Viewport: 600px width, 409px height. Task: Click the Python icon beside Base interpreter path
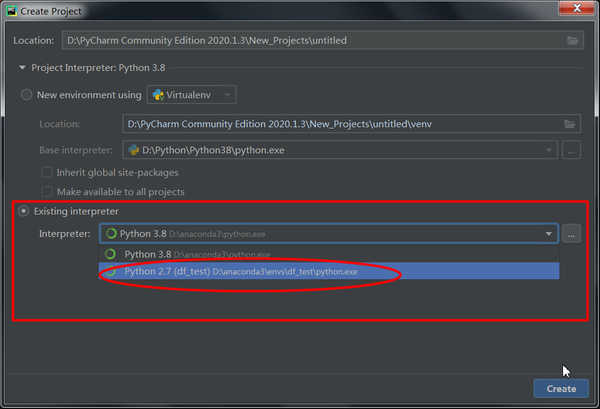click(134, 150)
